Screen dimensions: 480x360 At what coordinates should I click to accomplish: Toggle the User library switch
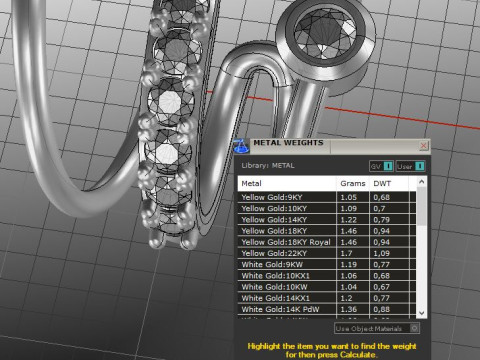410,166
